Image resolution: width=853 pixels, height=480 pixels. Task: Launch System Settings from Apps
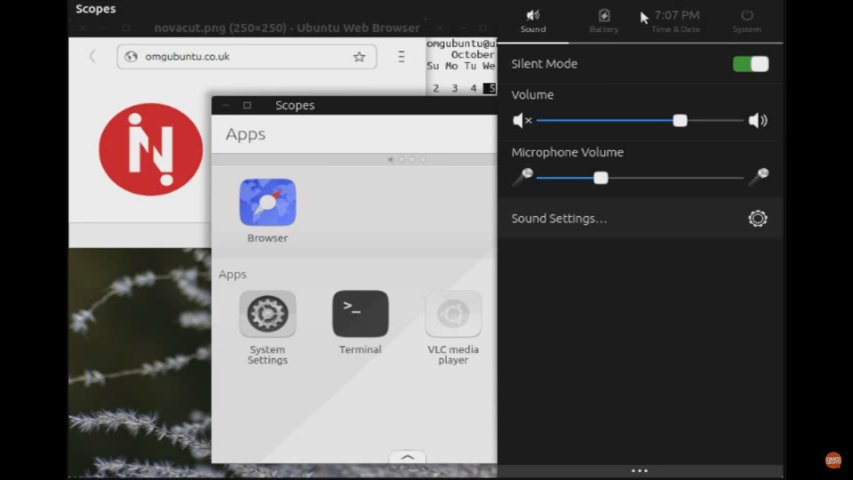pos(267,314)
